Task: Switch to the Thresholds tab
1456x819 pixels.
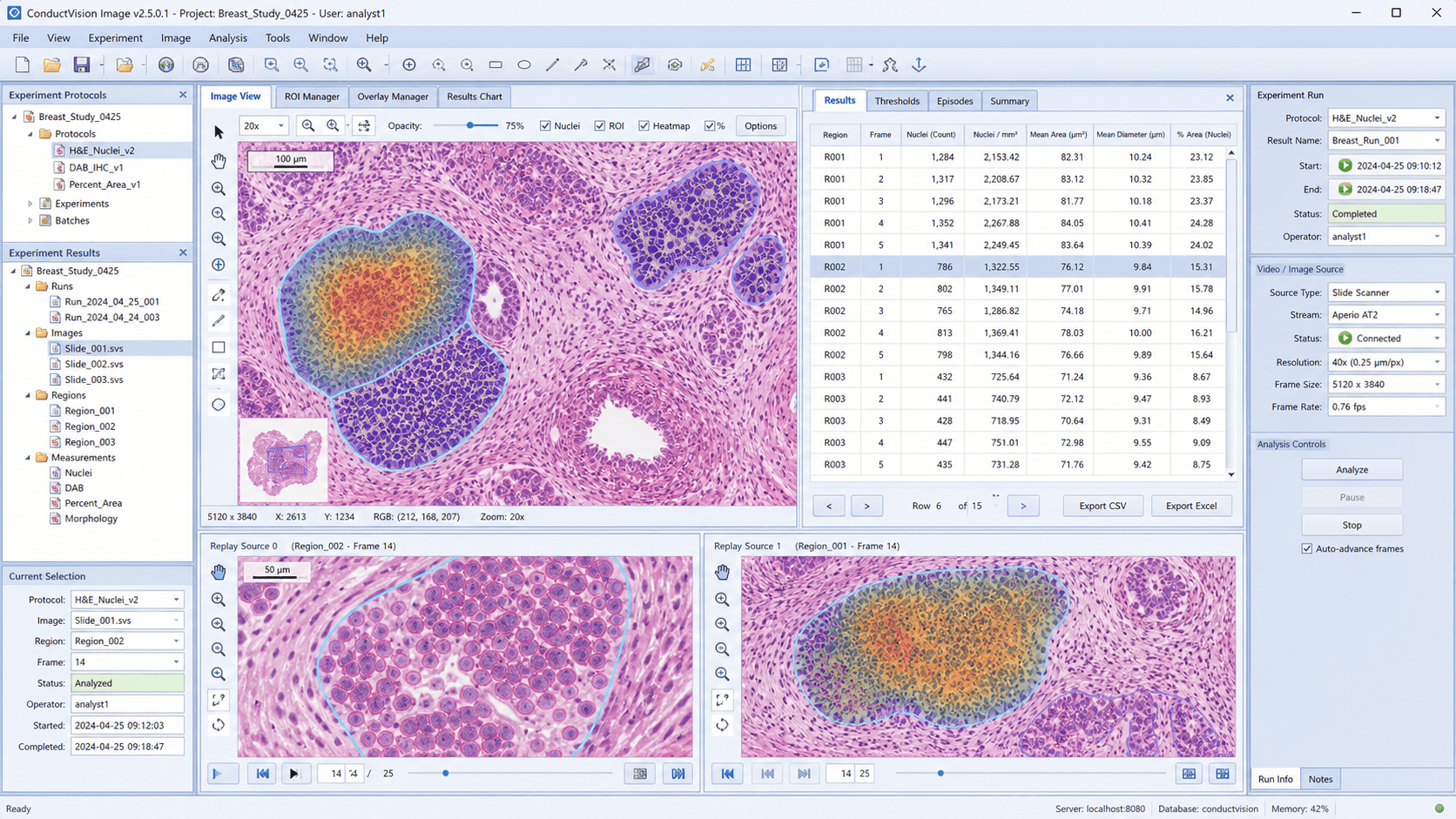Action: coord(897,101)
